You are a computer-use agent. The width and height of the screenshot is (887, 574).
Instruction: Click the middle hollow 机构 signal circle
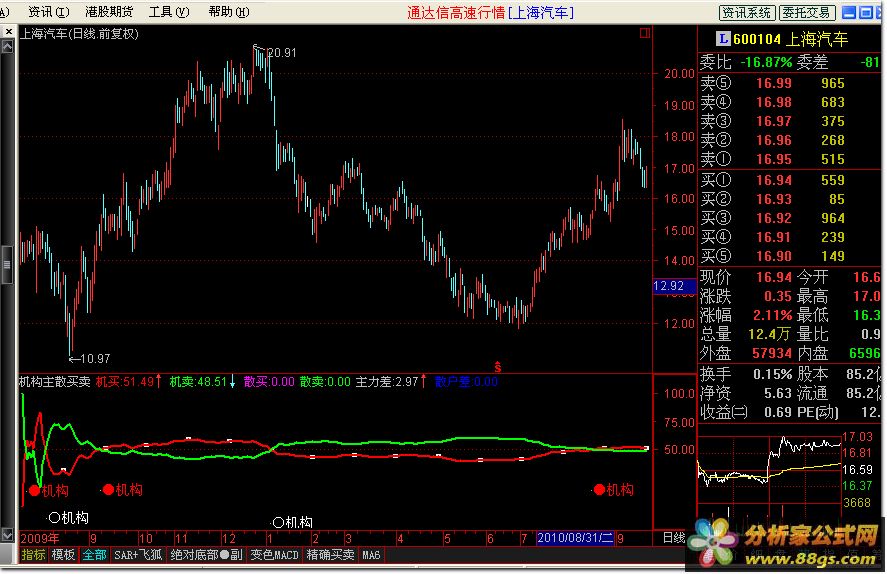(278, 522)
